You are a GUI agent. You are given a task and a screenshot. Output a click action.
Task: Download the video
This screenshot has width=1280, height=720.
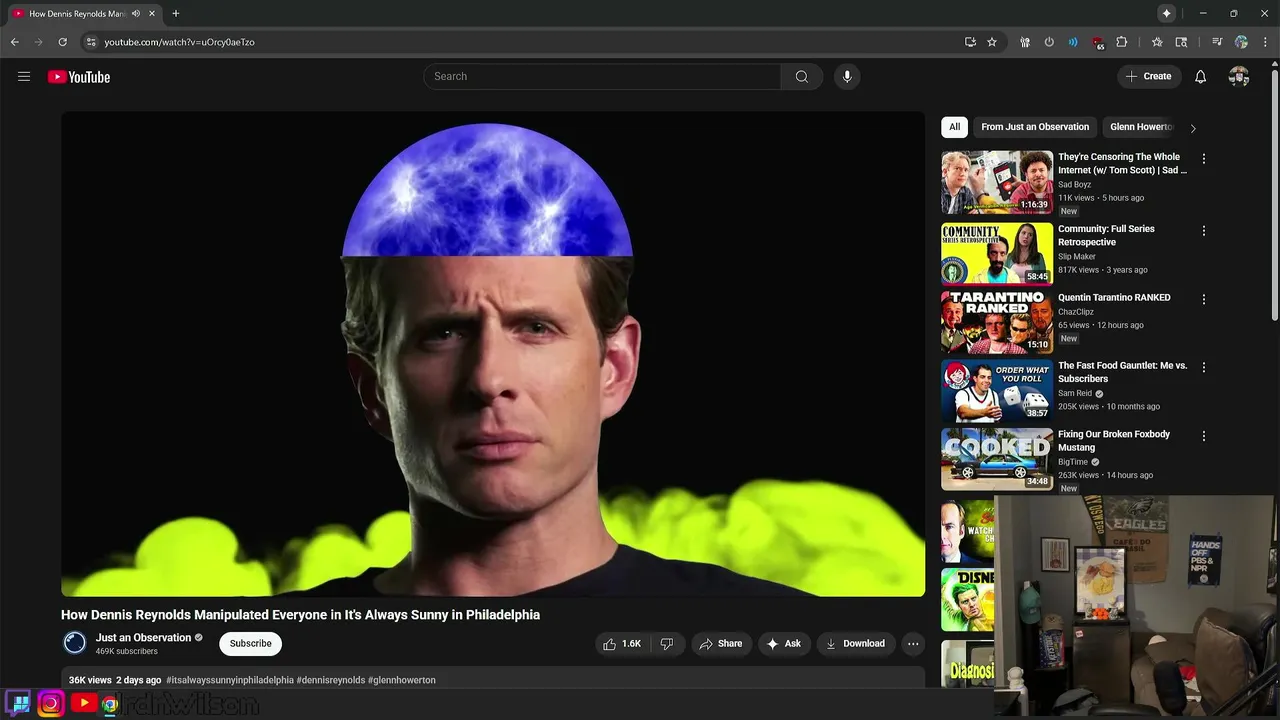[x=855, y=644]
